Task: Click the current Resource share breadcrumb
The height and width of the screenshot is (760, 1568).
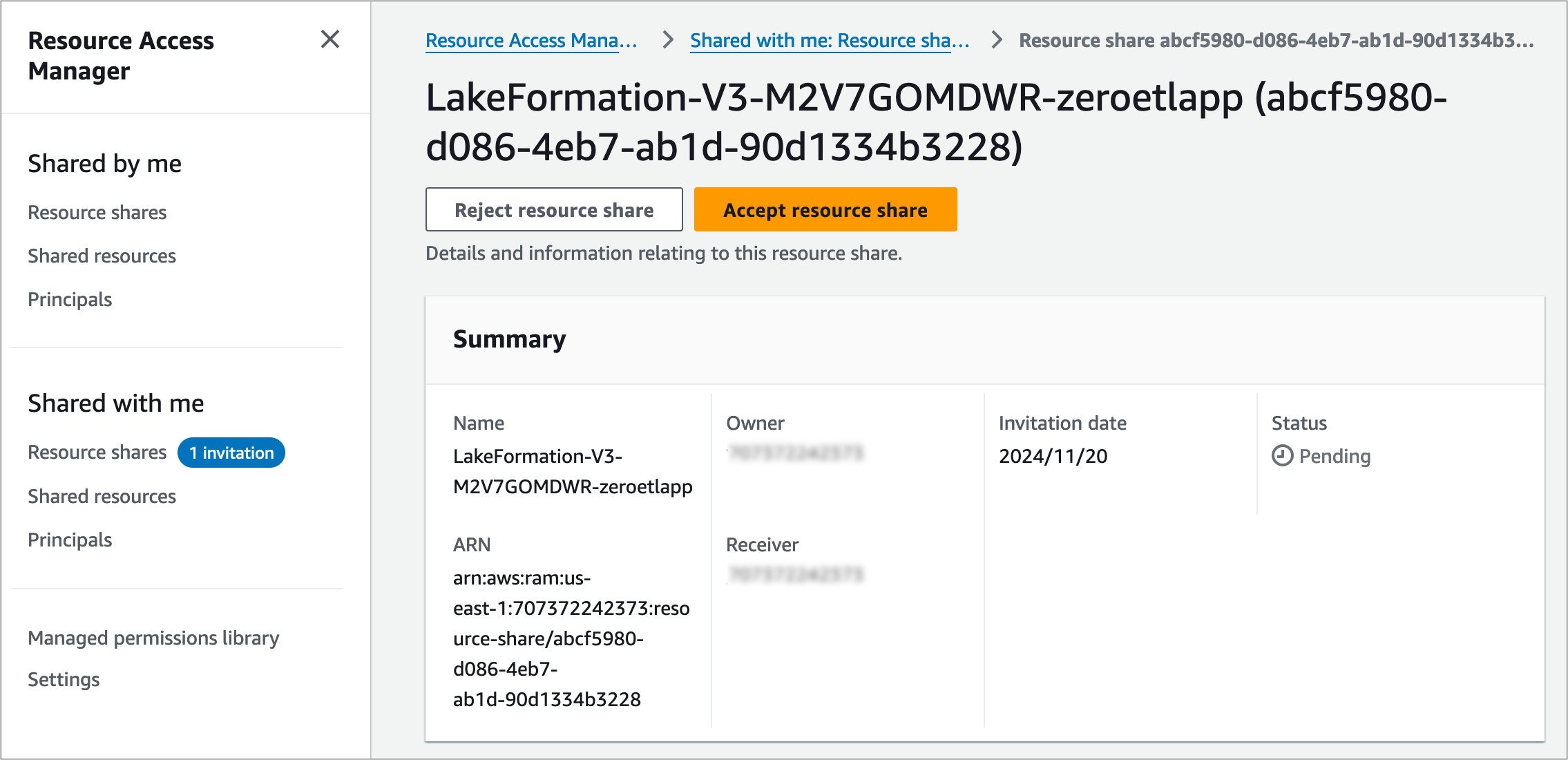Action: coord(1275,41)
